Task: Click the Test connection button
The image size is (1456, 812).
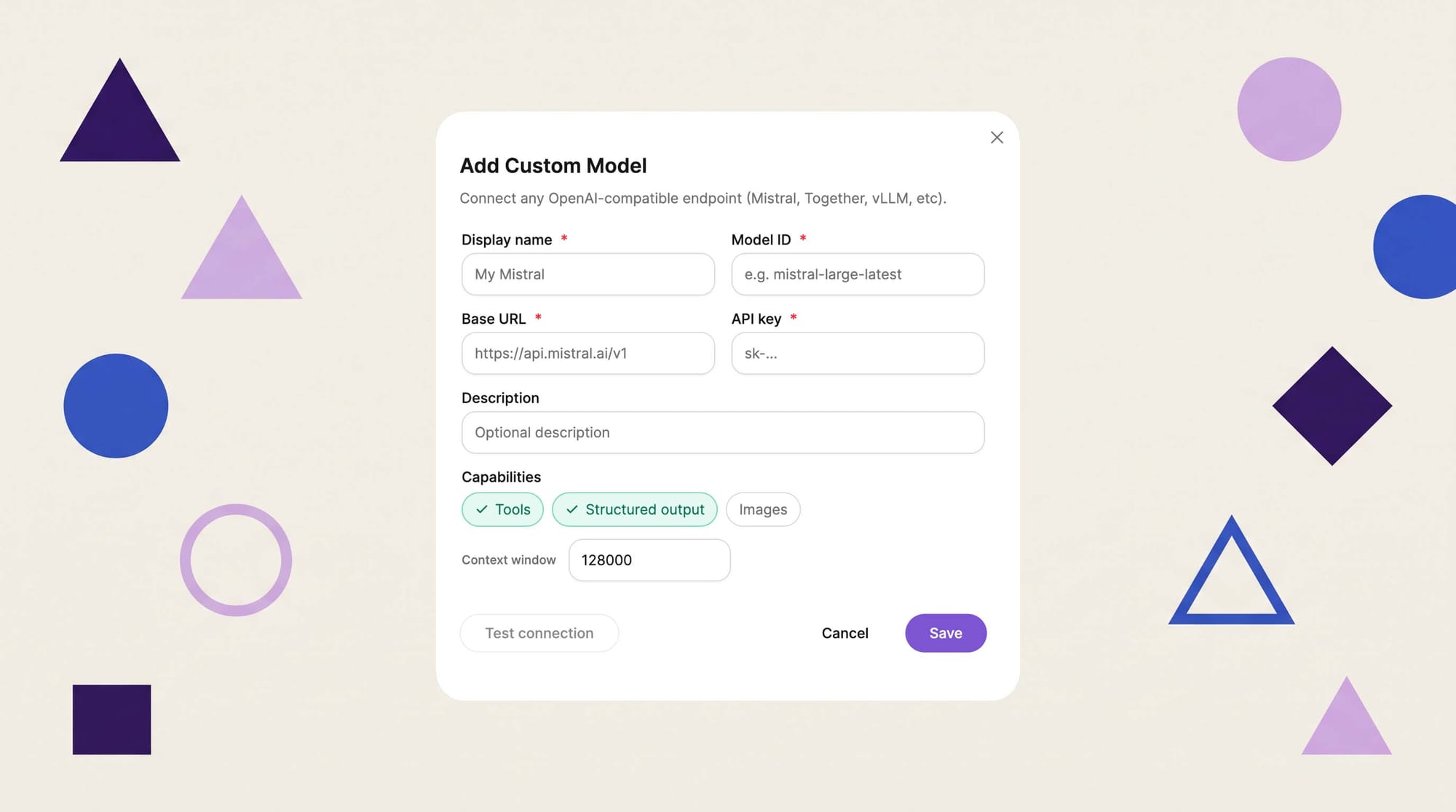Action: [539, 633]
